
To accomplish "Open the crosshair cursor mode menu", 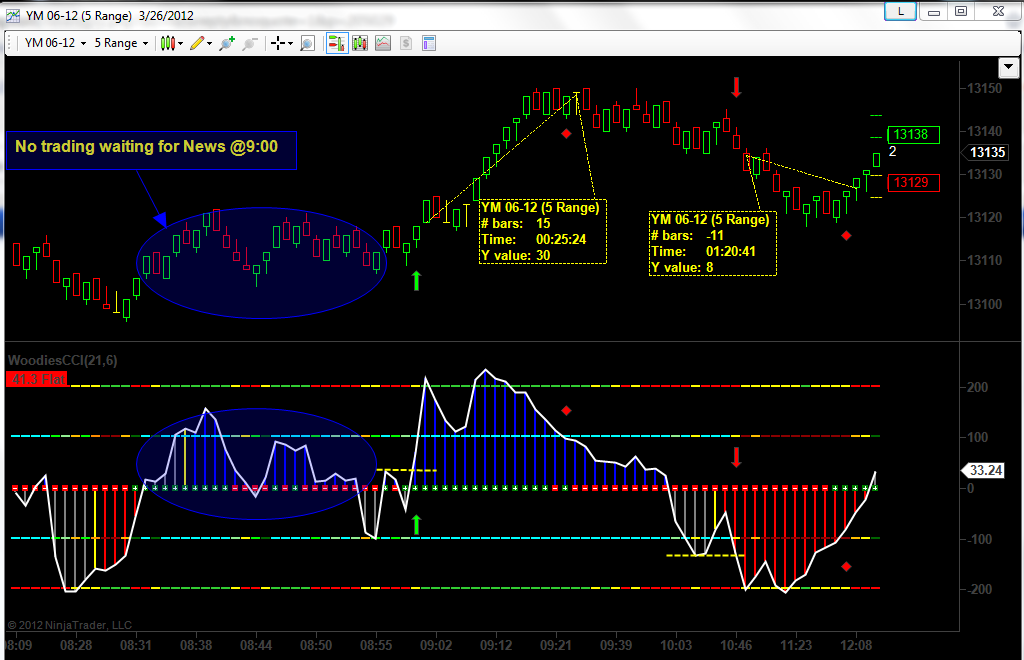I will [x=281, y=43].
